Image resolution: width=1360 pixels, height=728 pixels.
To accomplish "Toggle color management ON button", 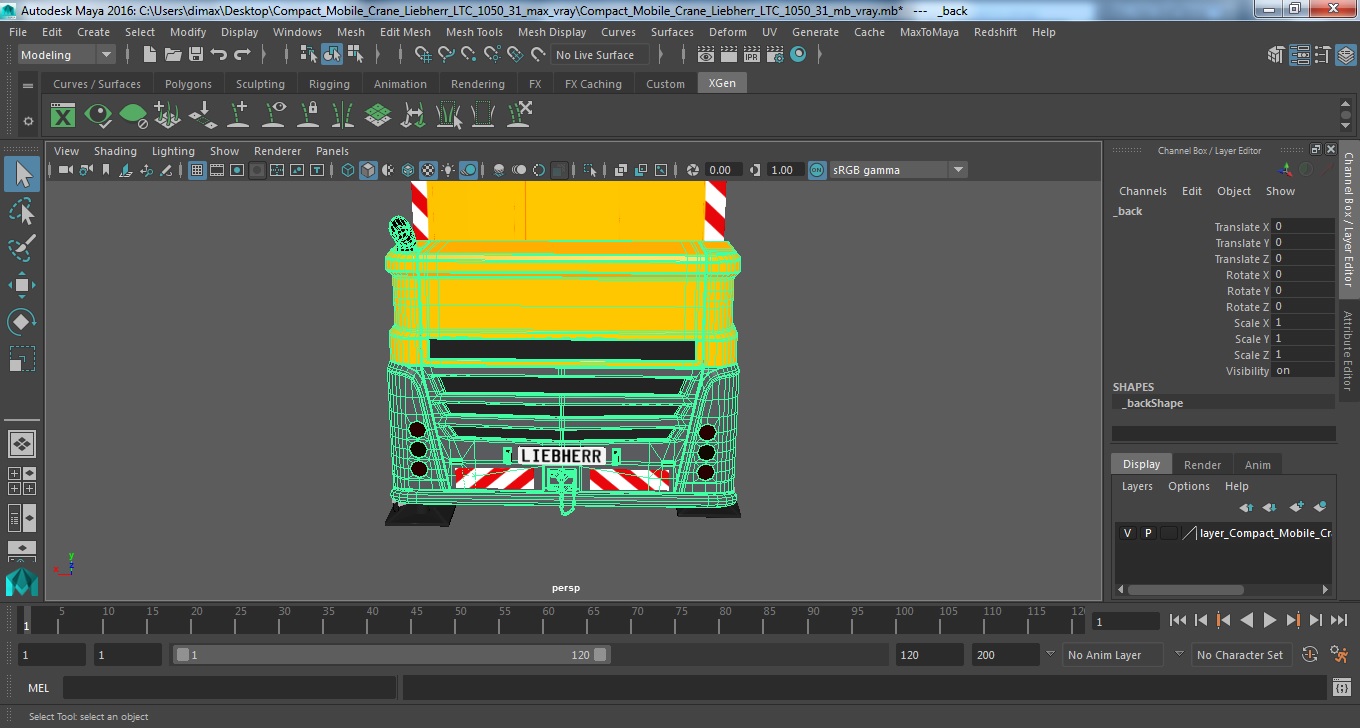I will pyautogui.click(x=817, y=170).
